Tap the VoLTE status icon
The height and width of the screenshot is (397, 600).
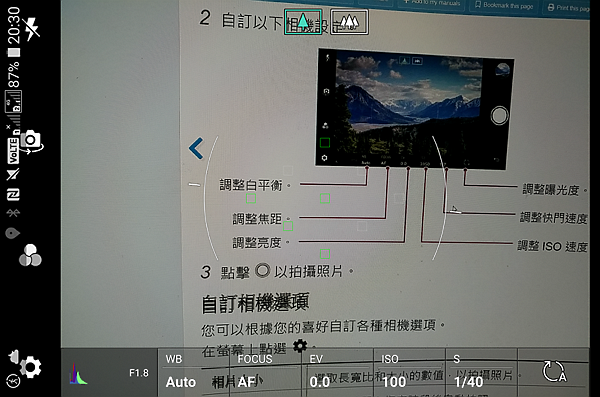13,151
